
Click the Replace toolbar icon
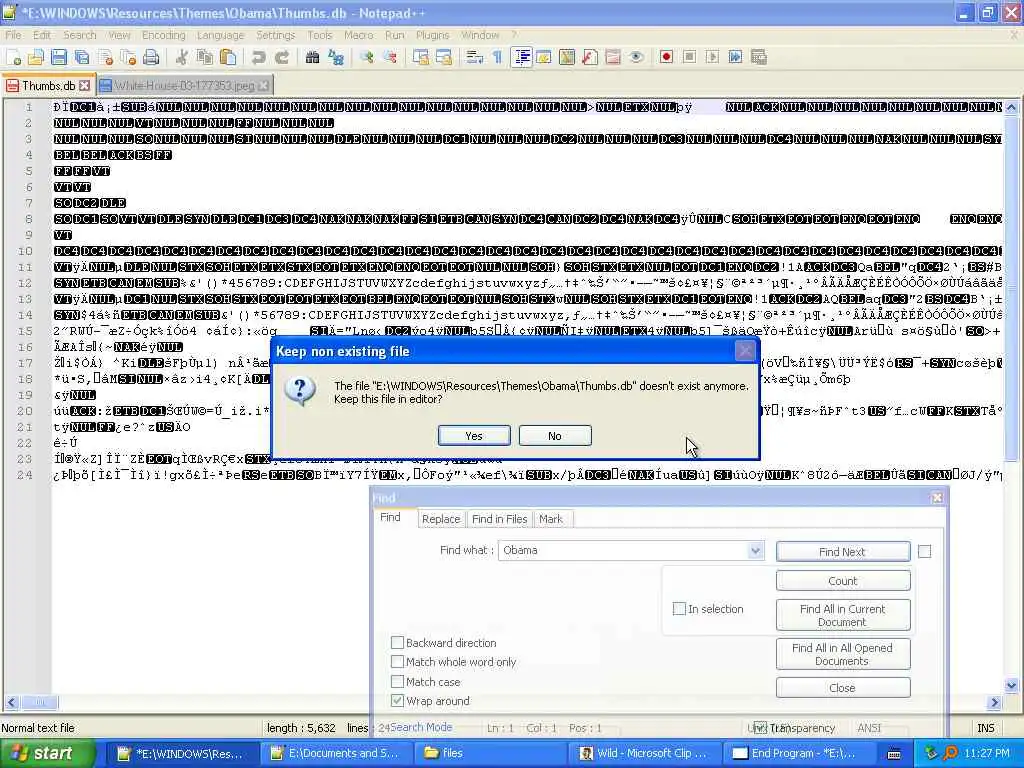[336, 57]
